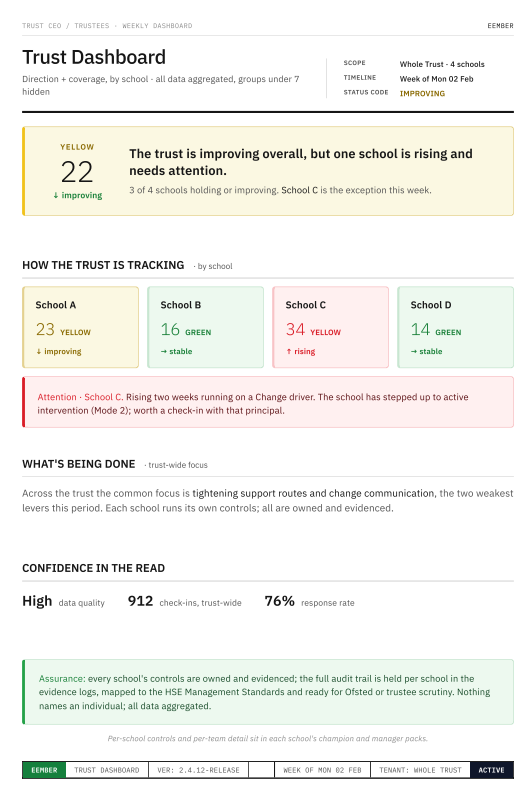Click the ACTIVE status badge
This screenshot has width=532, height=790.
(x=492, y=770)
